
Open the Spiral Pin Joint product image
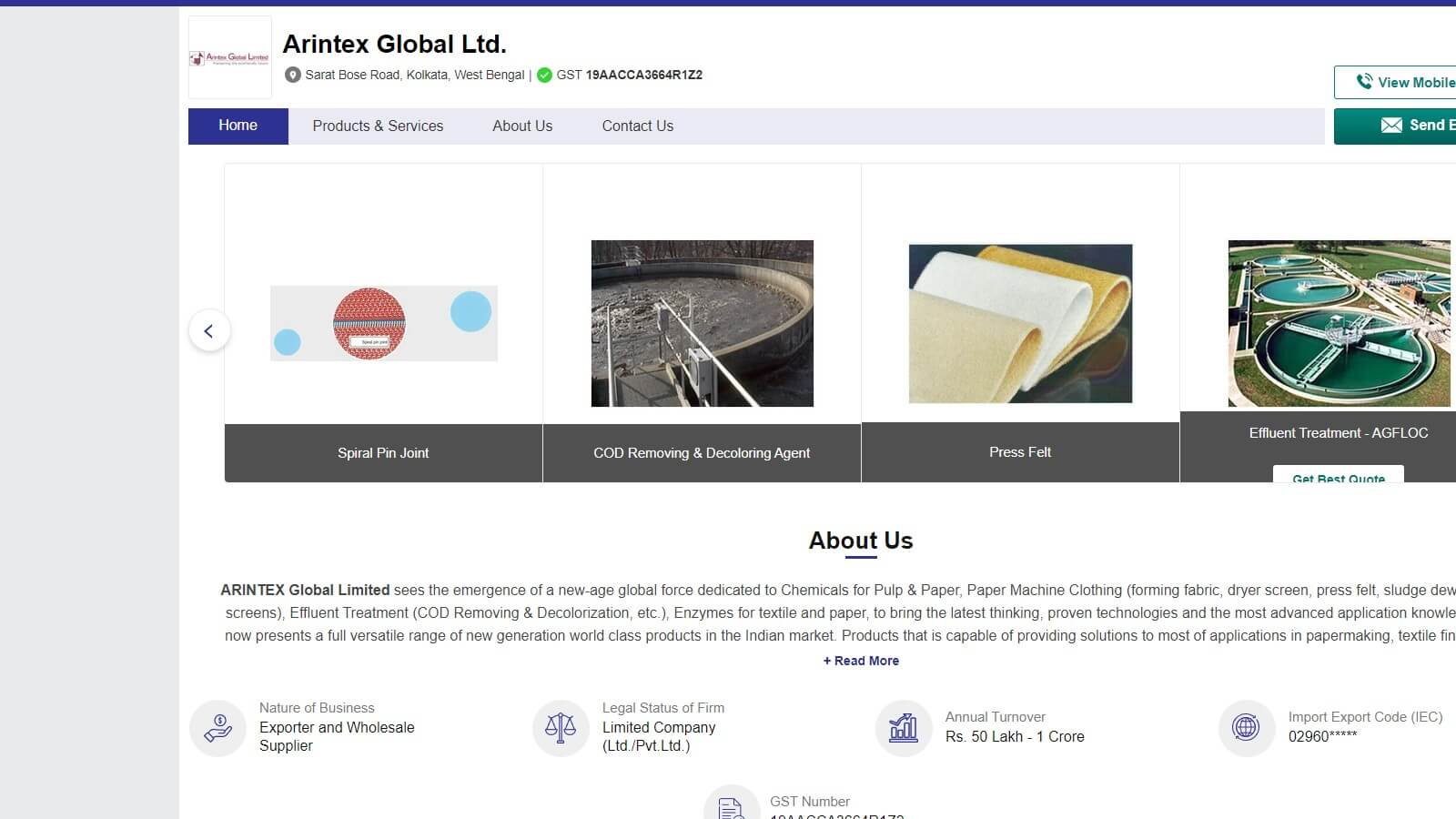pyautogui.click(x=383, y=323)
